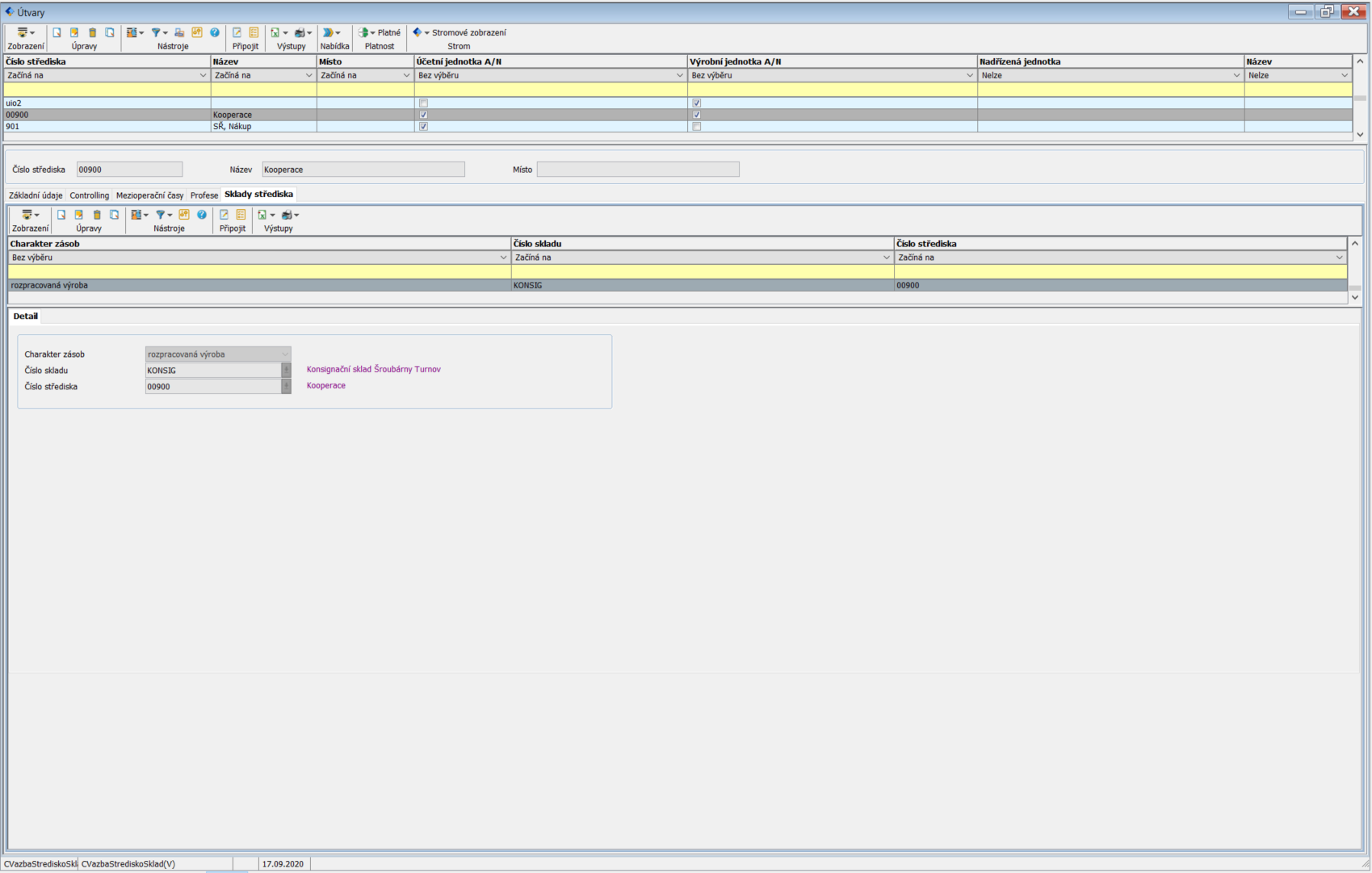Click the Excel export icon in lower toolbar
Image resolution: width=1372 pixels, height=873 pixels.
point(262,215)
